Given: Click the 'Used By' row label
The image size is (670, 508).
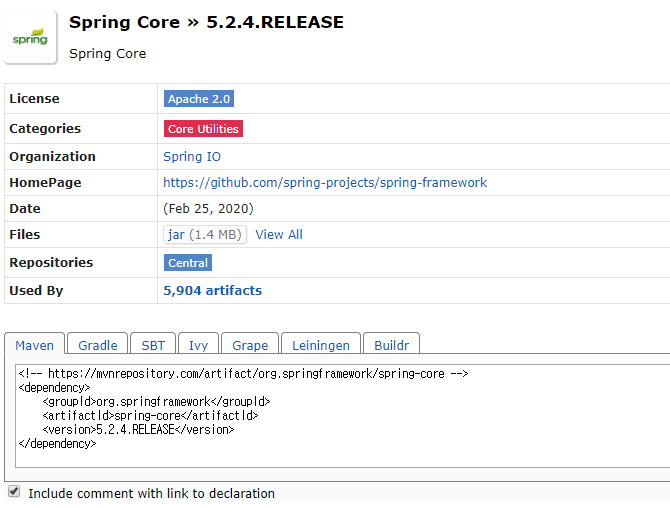Looking at the screenshot, I should (36, 291).
